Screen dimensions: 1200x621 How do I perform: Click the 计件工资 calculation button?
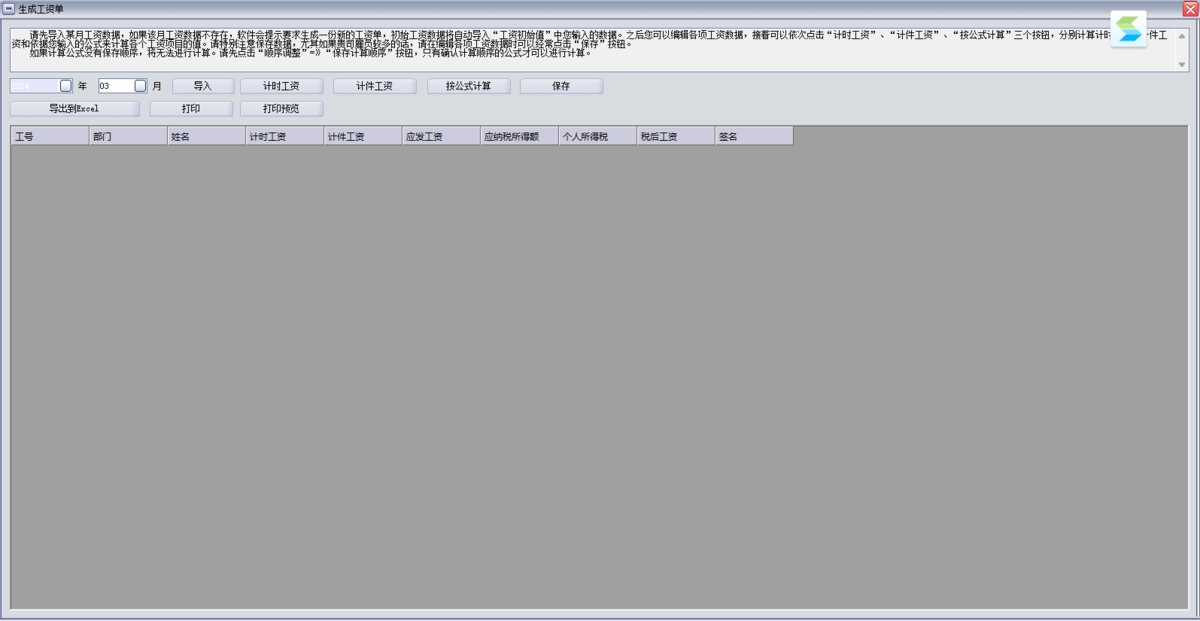[375, 86]
